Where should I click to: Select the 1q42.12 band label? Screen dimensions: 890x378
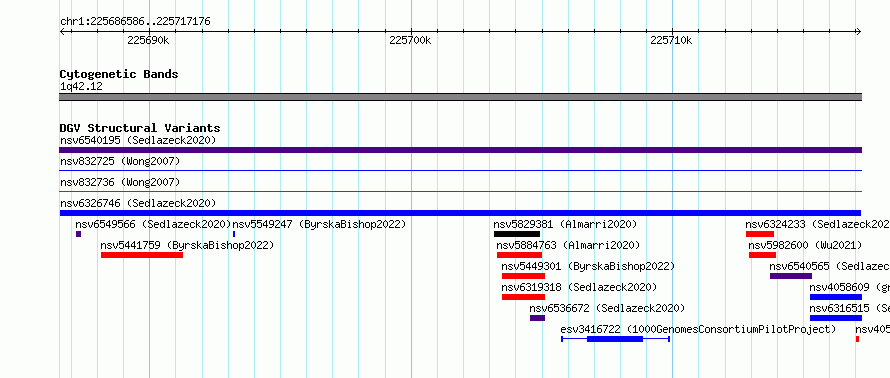point(81,86)
